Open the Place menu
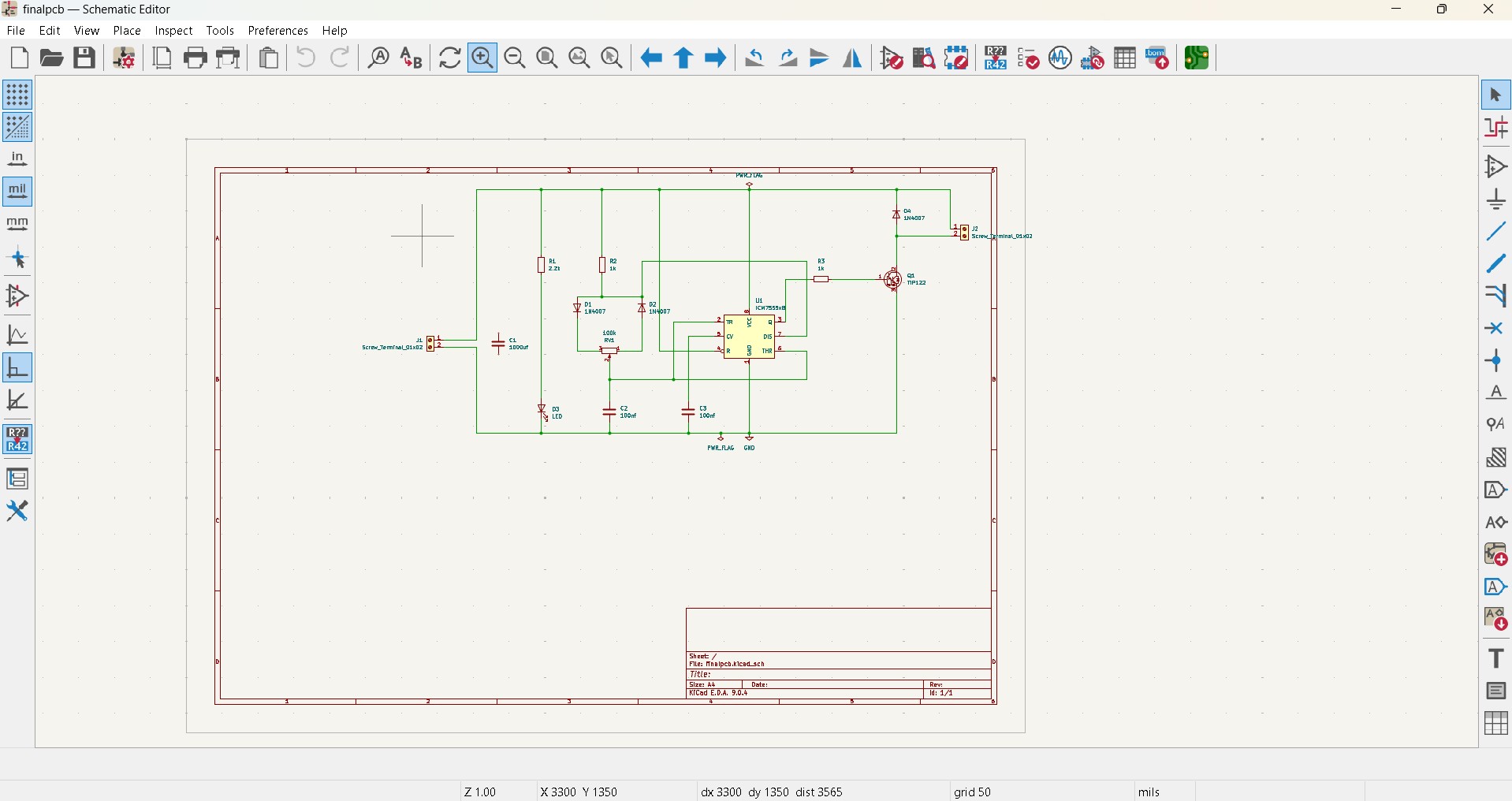This screenshot has width=1512, height=801. pyautogui.click(x=126, y=31)
